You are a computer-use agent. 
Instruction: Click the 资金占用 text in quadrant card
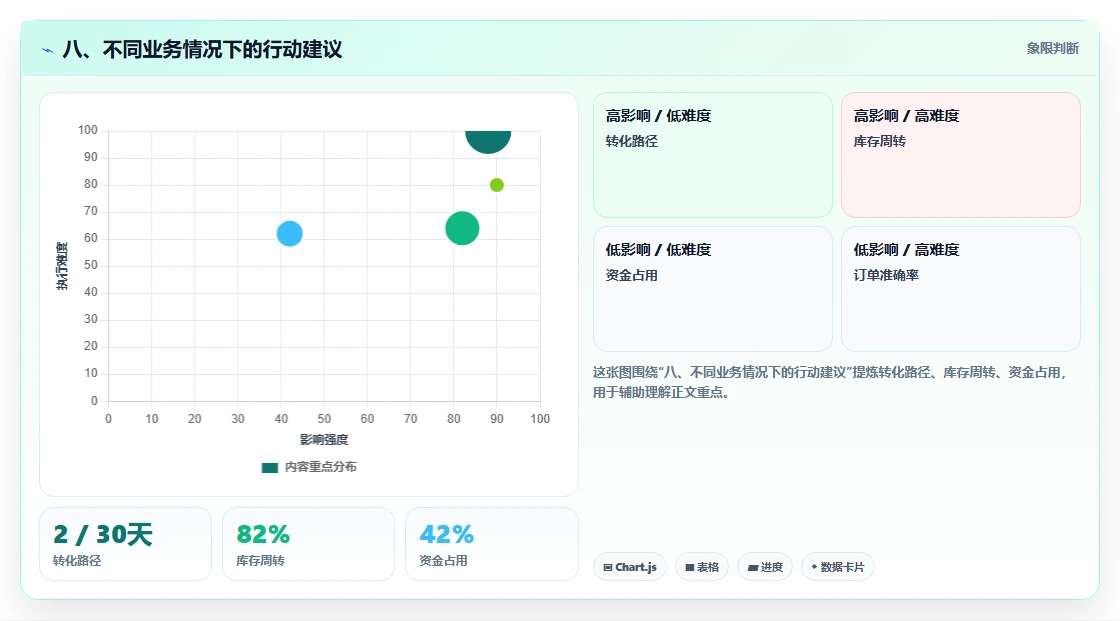[x=631, y=276]
